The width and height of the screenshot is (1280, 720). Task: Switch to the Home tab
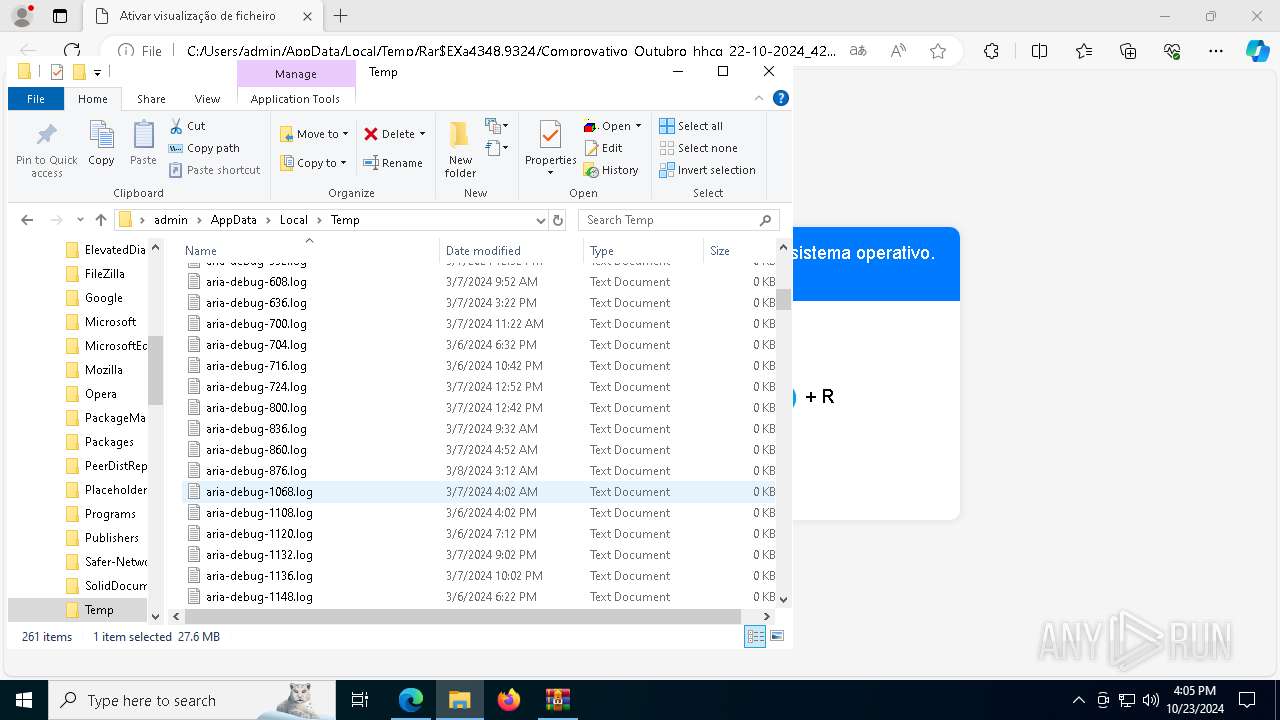pyautogui.click(x=93, y=99)
